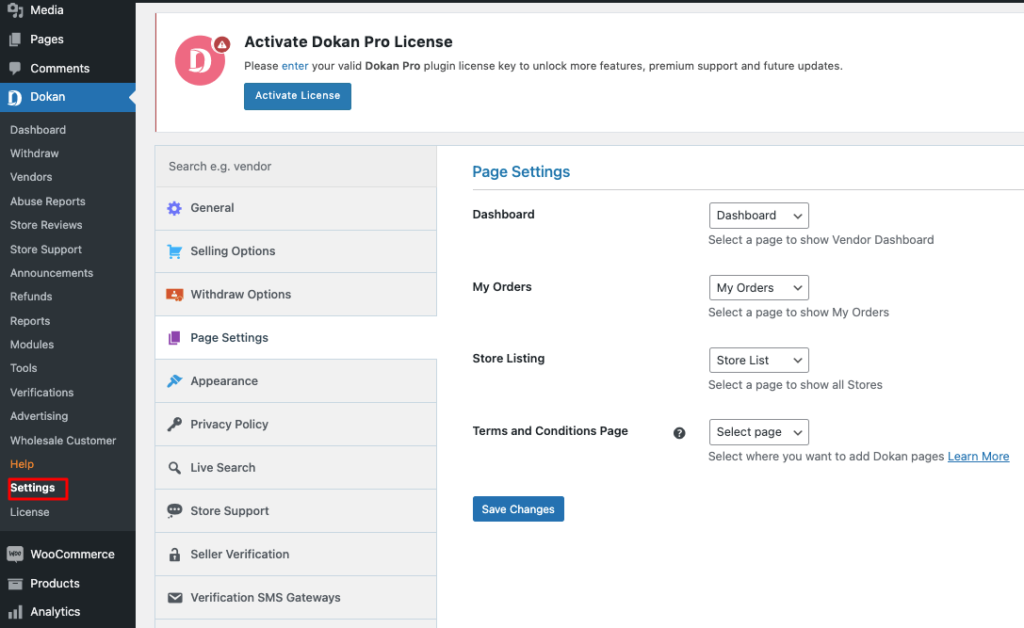Click the Verification SMS Gateways envelope icon

[174, 597]
